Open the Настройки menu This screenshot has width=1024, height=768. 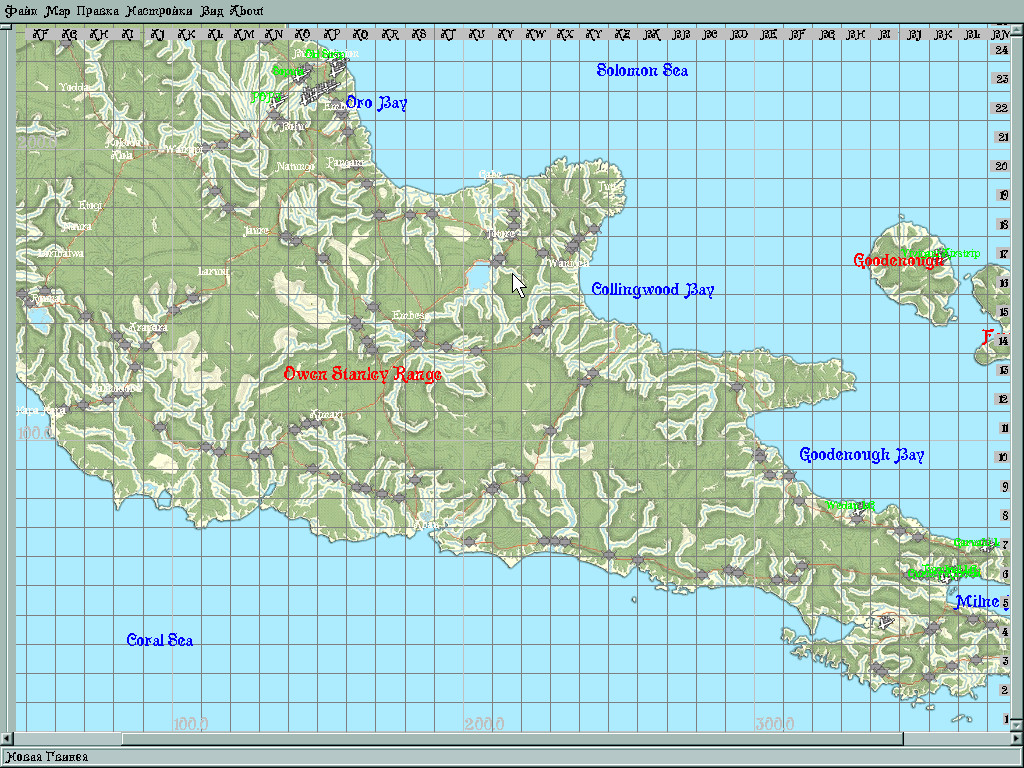tap(159, 11)
